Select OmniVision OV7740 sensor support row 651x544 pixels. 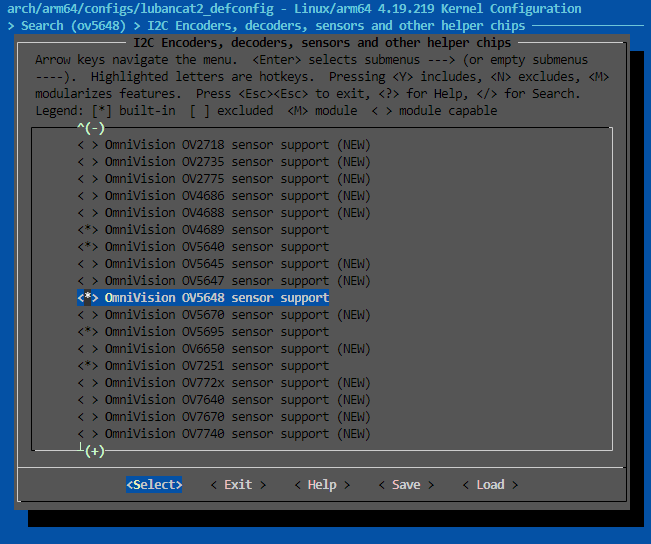pyautogui.click(x=224, y=434)
